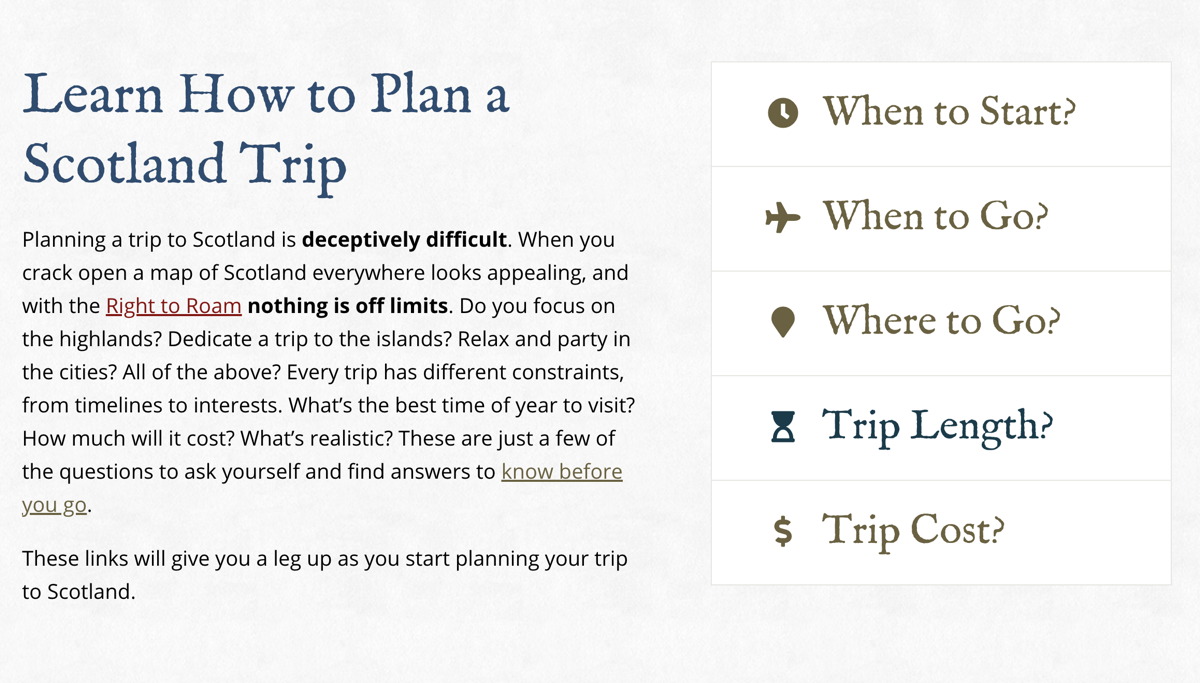Open the "When to Start?" link
The width and height of the screenshot is (1200, 683).
click(941, 114)
